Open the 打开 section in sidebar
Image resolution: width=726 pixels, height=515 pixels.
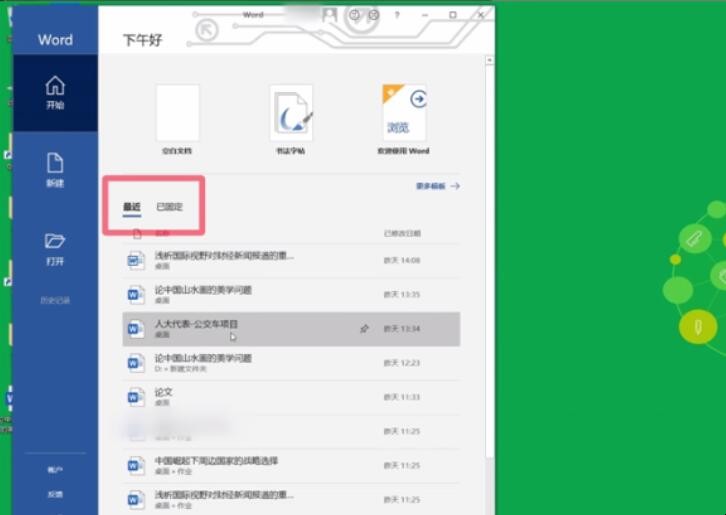(55, 249)
